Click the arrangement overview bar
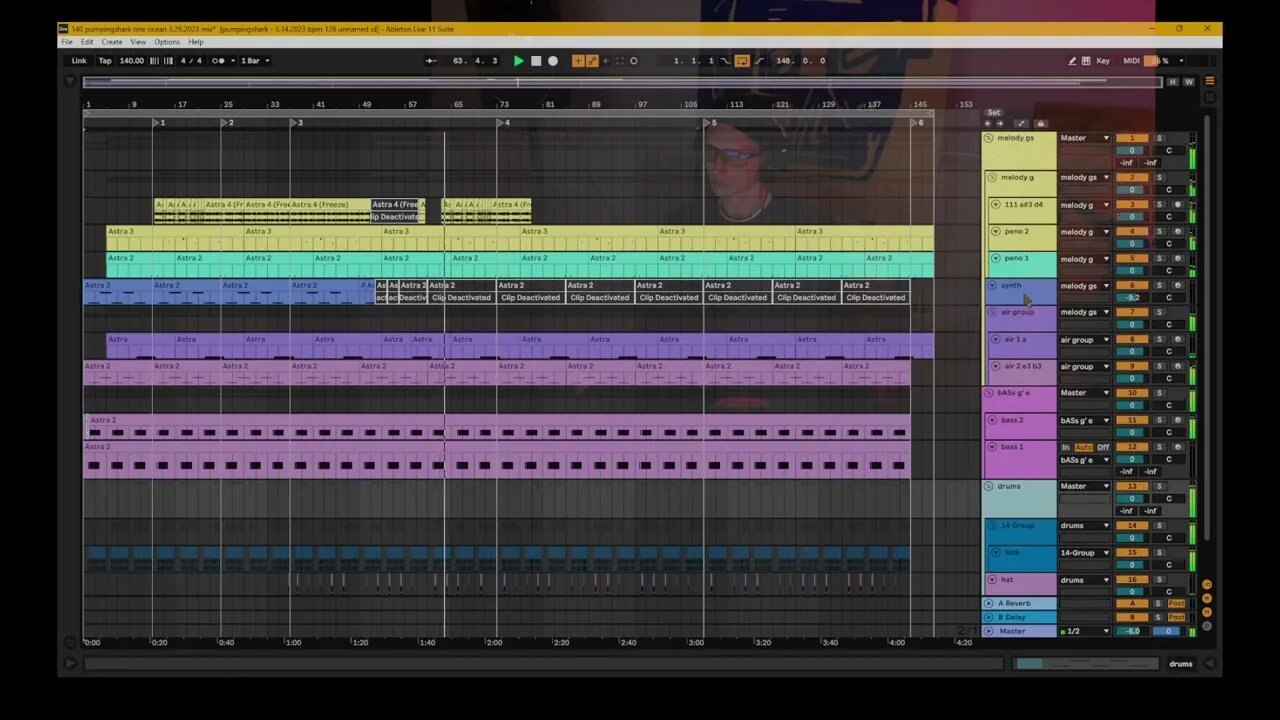This screenshot has width=1280, height=720. point(622,83)
